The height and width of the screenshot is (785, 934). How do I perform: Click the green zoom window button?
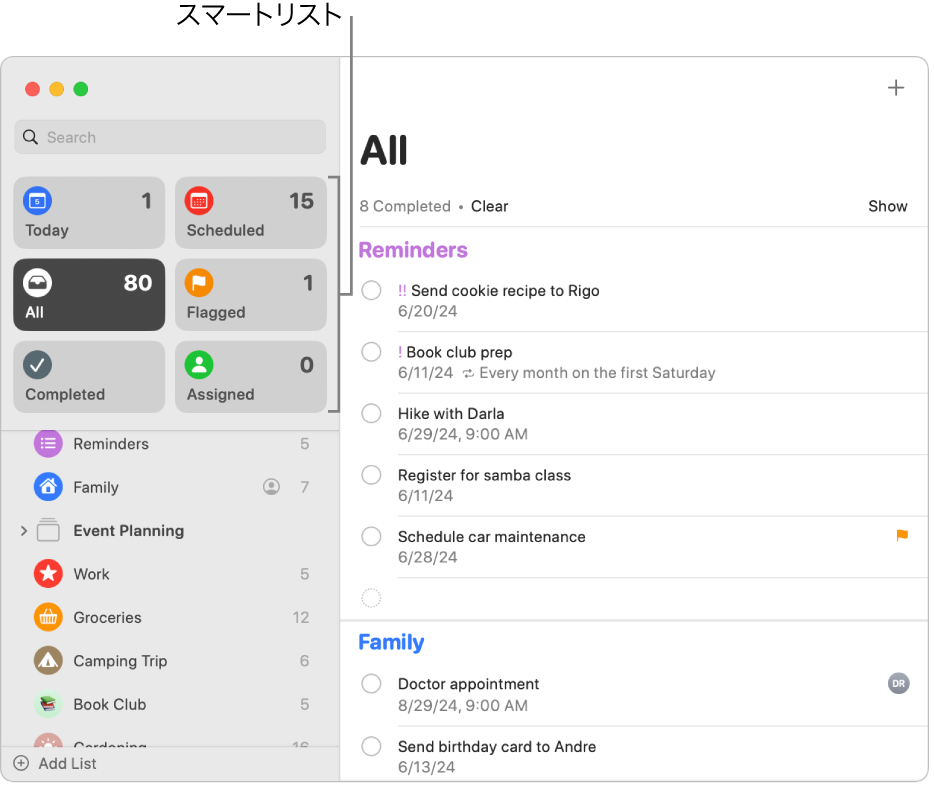80,89
